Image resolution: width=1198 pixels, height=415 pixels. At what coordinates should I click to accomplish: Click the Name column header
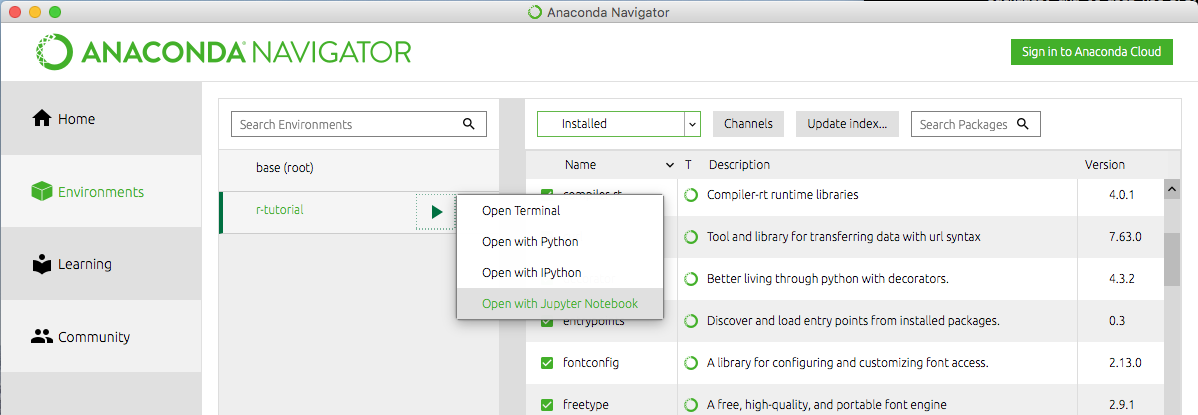tap(581, 164)
